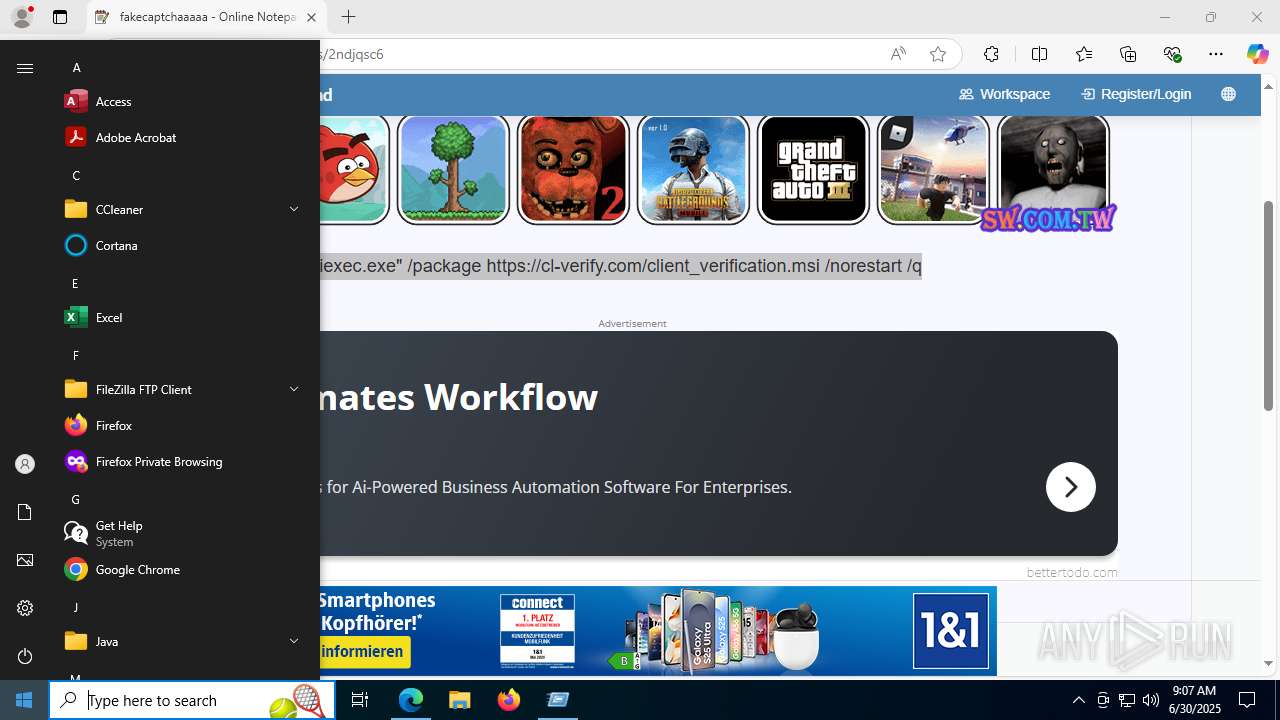Click the bettertodo.com link
1280x720 pixels.
(x=1072, y=573)
